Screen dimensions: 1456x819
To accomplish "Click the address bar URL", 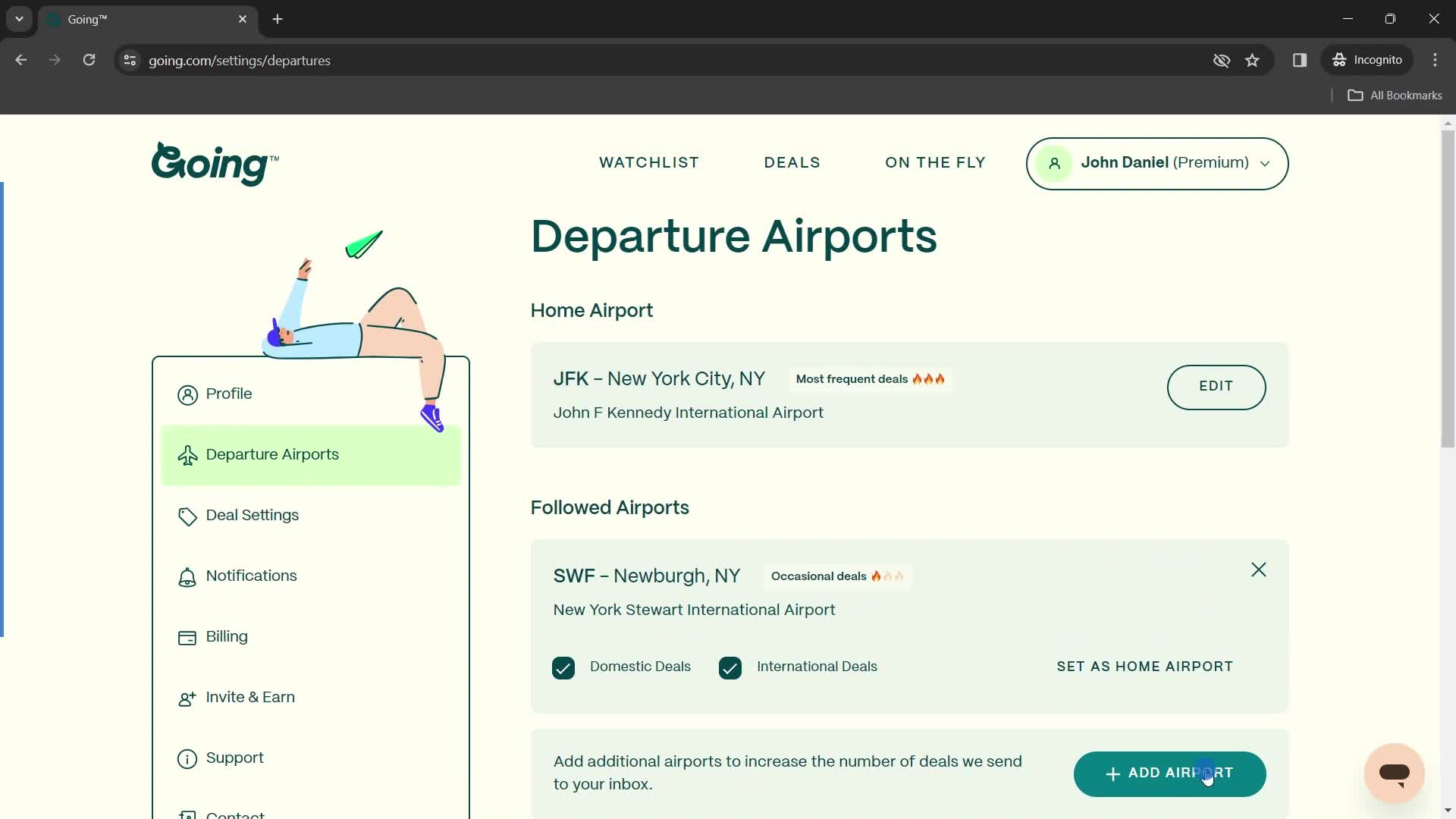I will point(240,60).
